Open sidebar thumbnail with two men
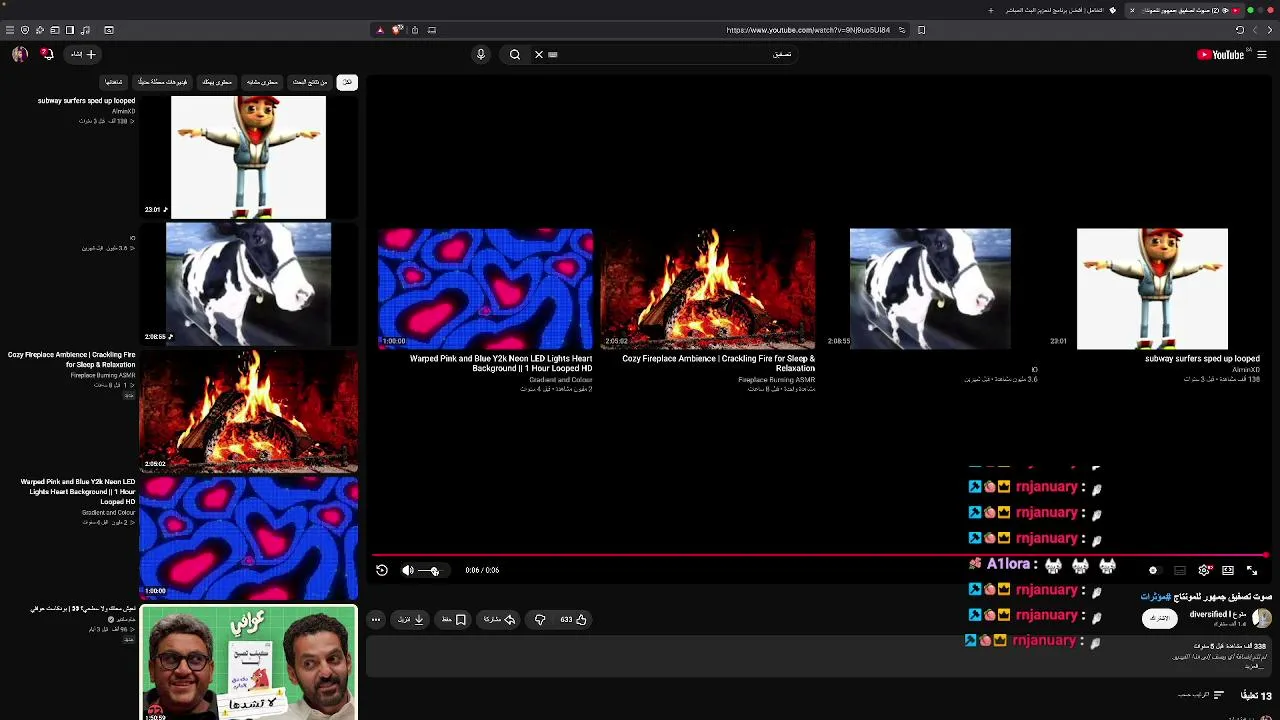The image size is (1280, 720). 248,662
